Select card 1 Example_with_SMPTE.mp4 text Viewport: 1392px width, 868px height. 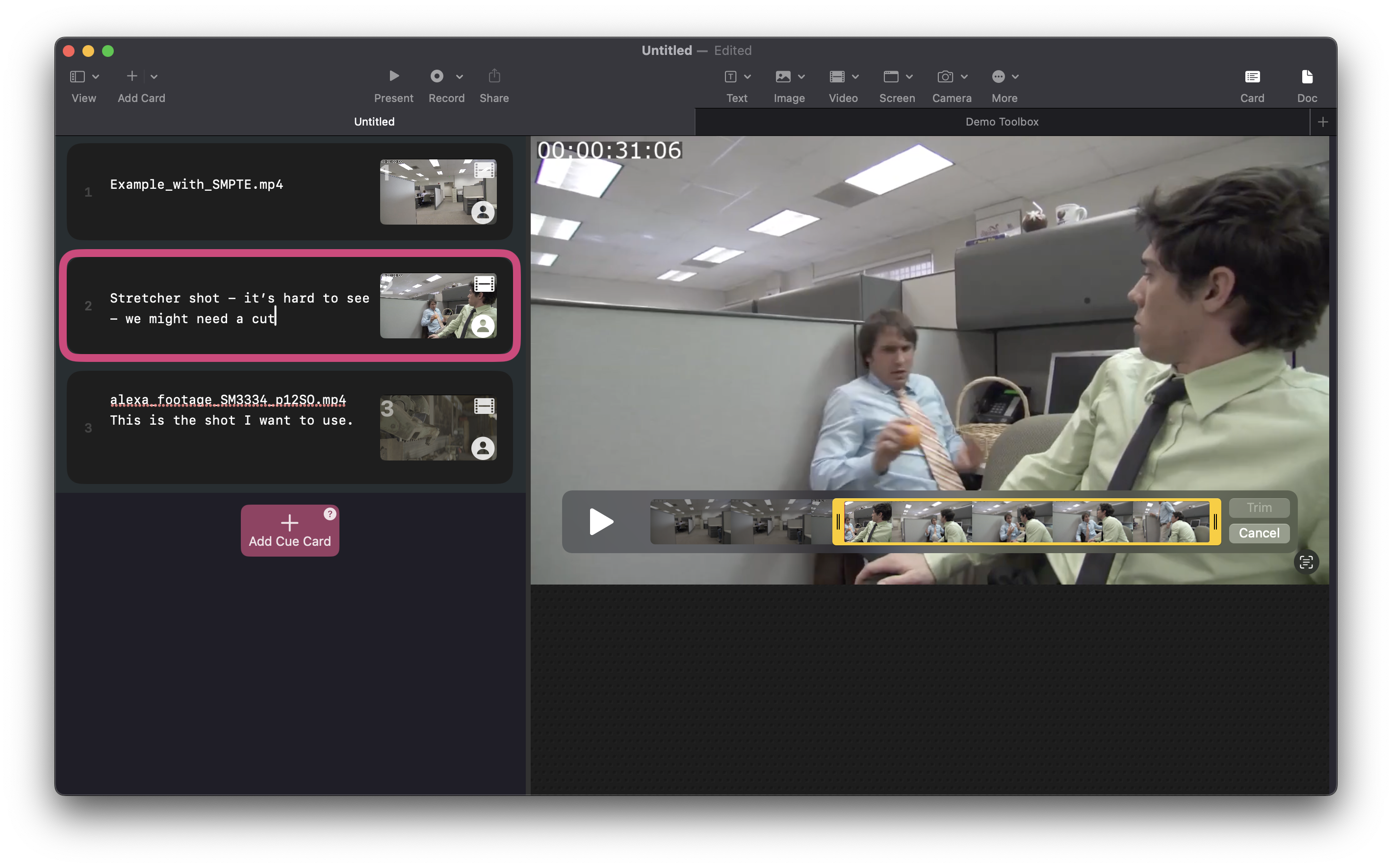[x=196, y=184]
